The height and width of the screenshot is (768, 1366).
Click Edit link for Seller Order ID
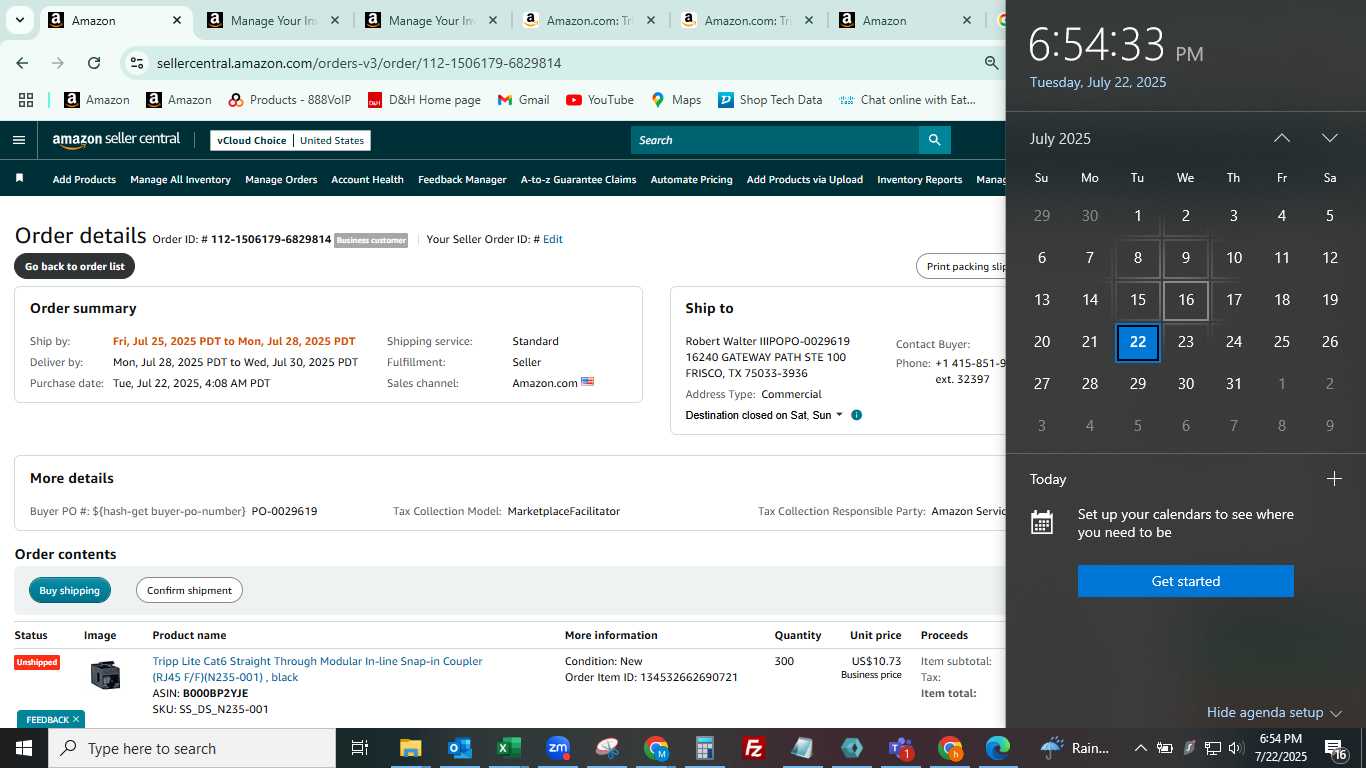click(552, 239)
